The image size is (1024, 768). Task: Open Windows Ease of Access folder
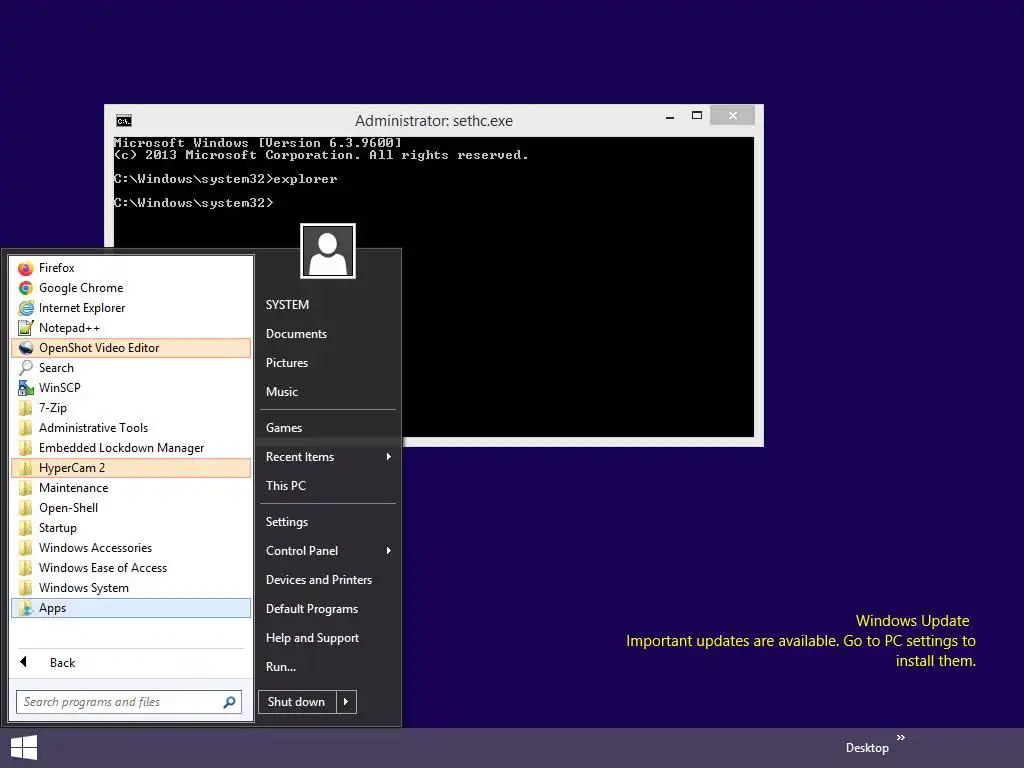(131, 568)
